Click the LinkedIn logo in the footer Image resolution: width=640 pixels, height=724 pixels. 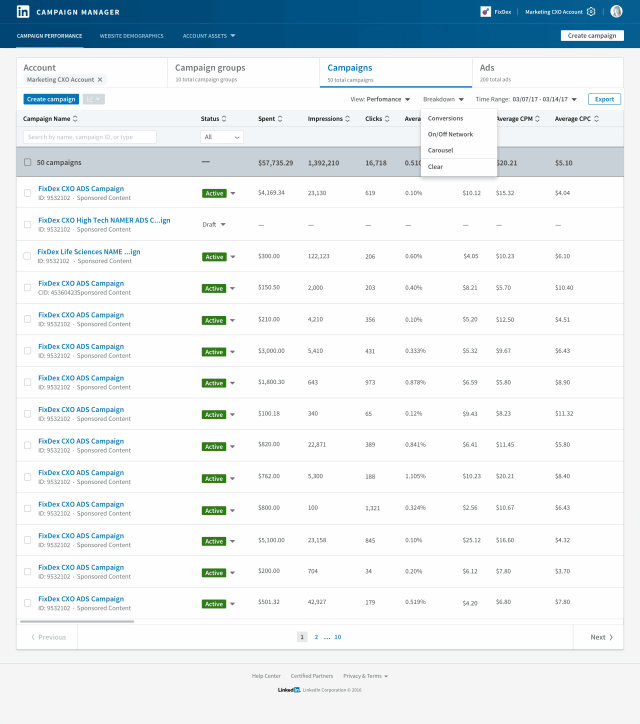pyautogui.click(x=289, y=690)
